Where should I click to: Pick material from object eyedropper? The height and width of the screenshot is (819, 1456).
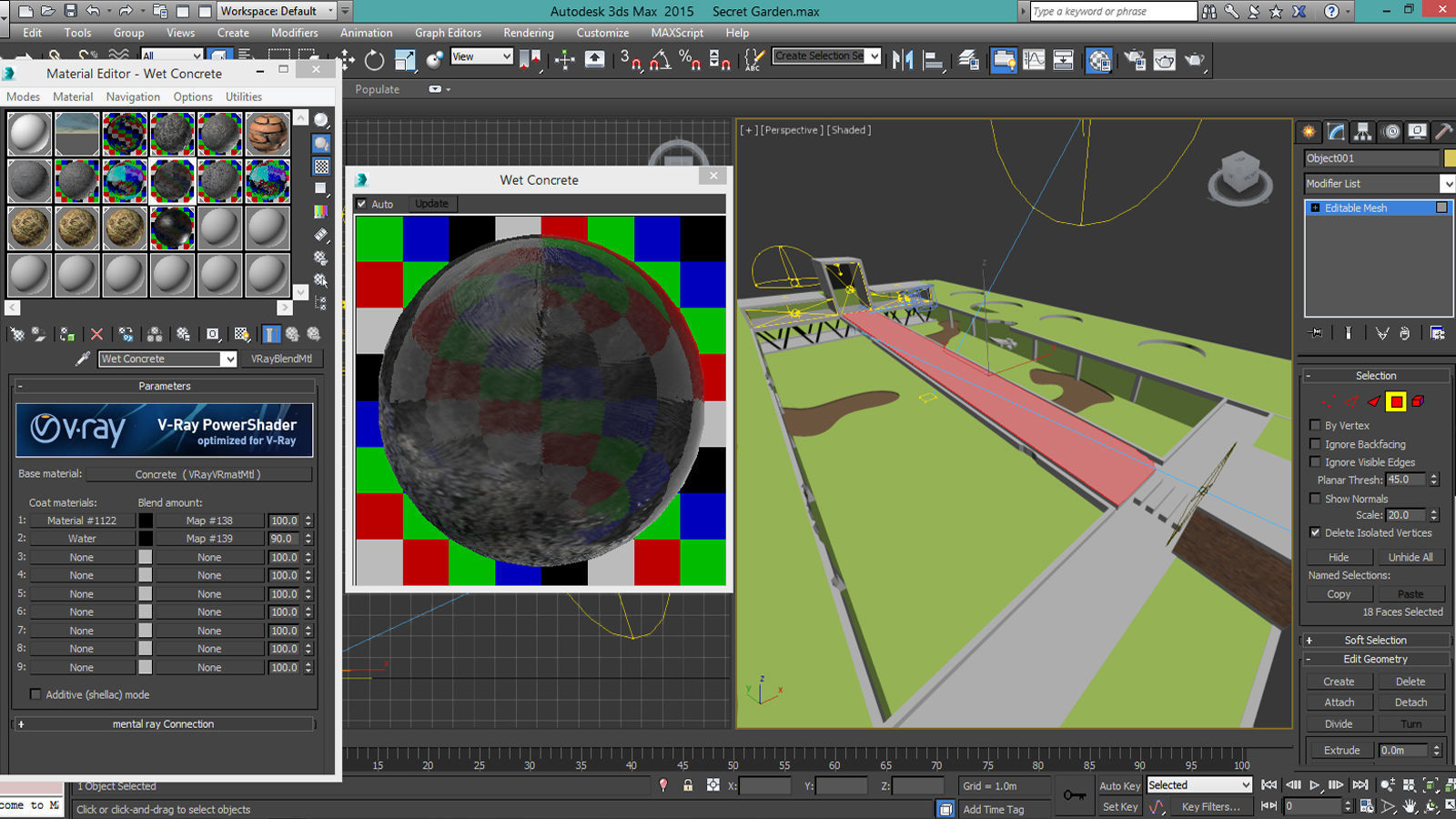coord(83,359)
